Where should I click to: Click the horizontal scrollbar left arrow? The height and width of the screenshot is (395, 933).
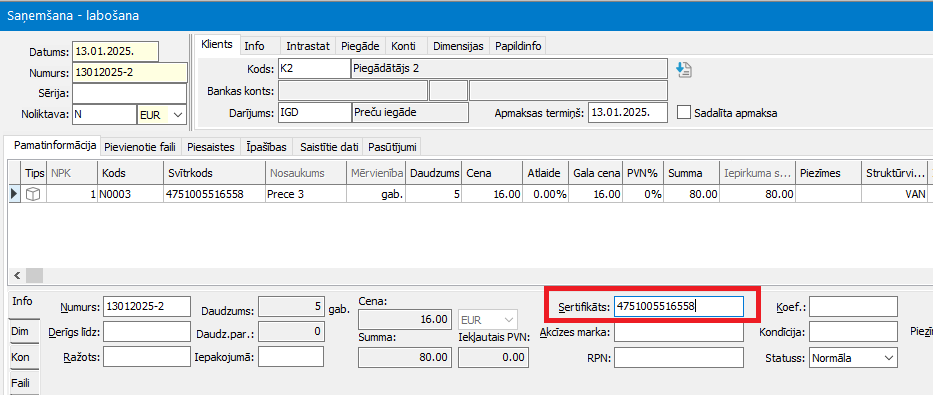17,275
